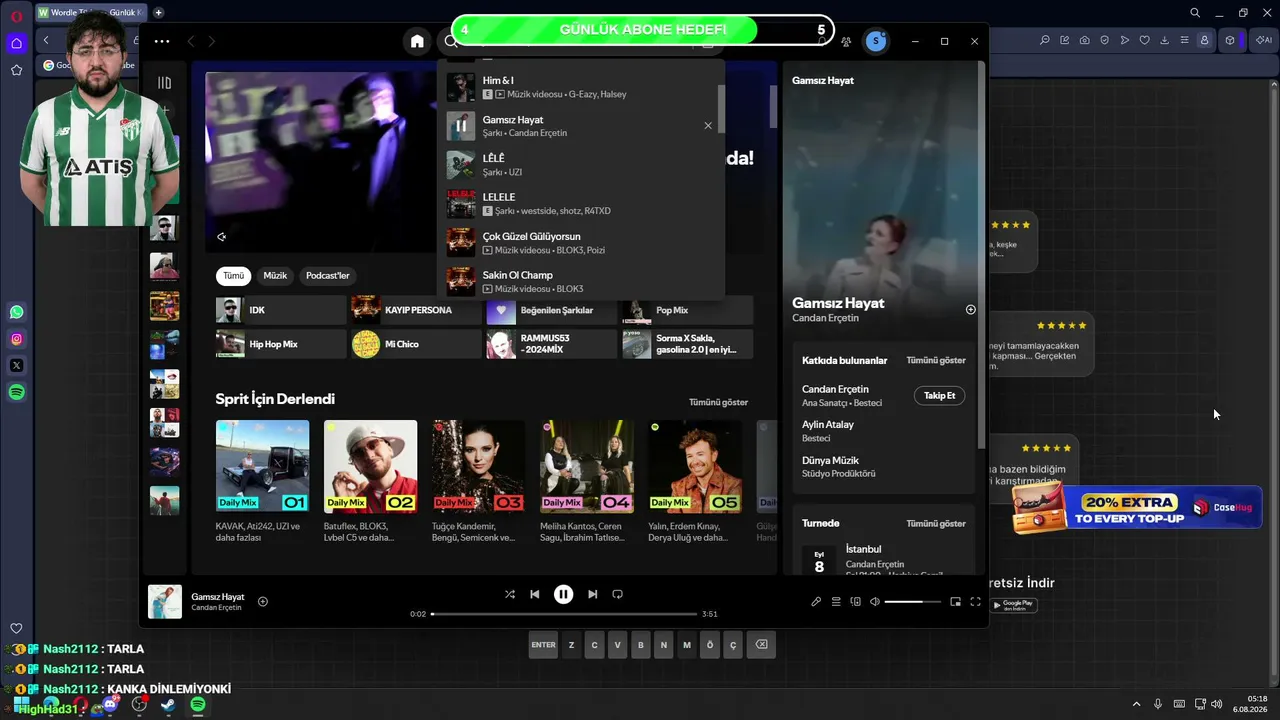The height and width of the screenshot is (720, 1280).
Task: Open Opera sidebar bookmarks star
Action: pyautogui.click(x=16, y=70)
